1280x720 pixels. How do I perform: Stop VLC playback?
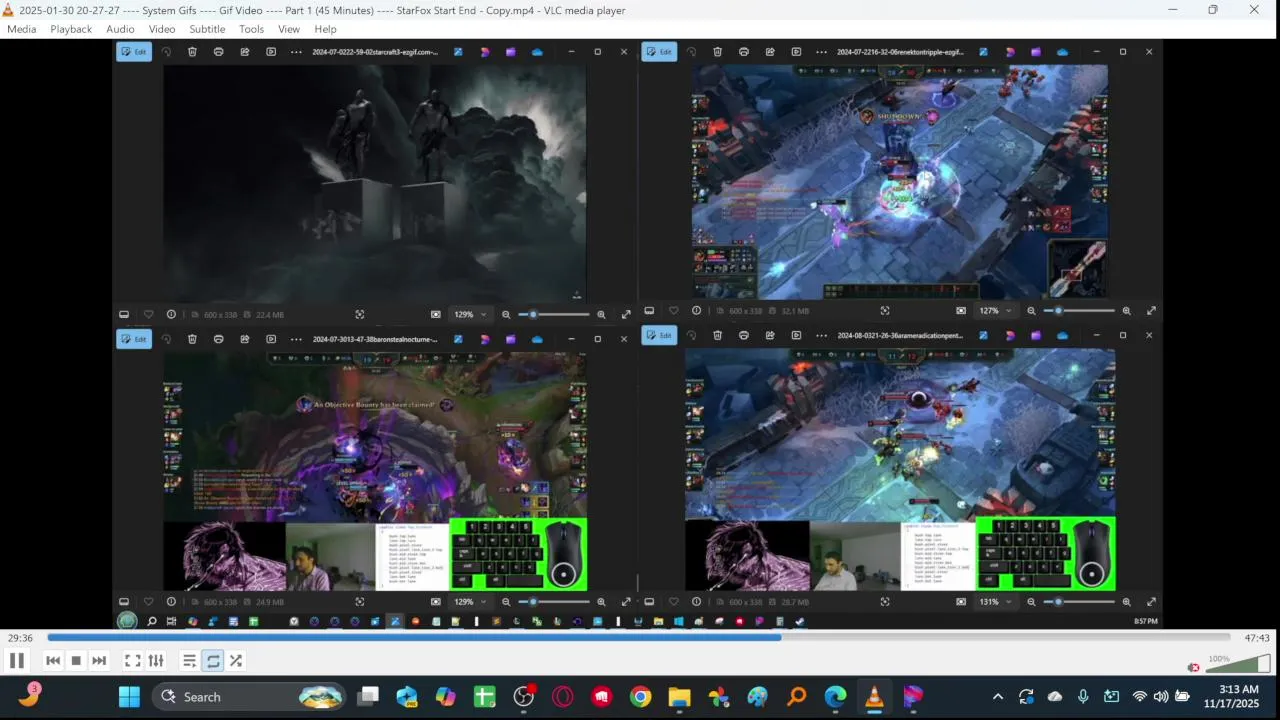pos(76,660)
